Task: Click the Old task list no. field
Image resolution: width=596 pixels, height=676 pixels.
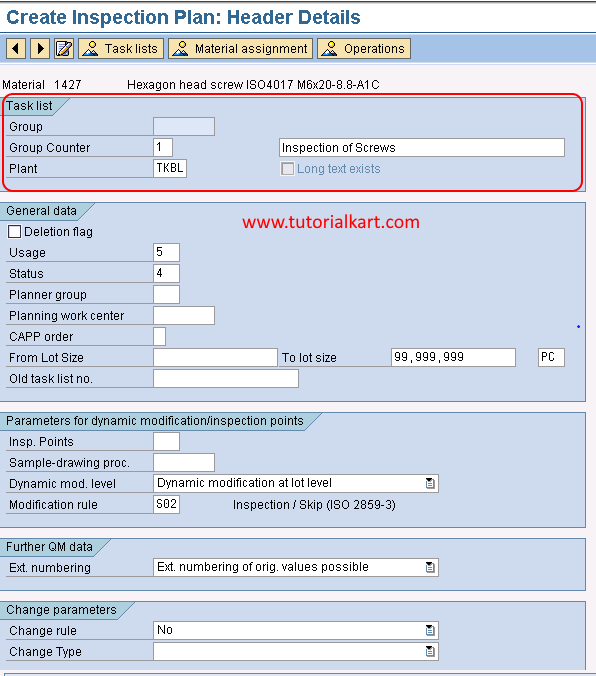Action: [226, 379]
